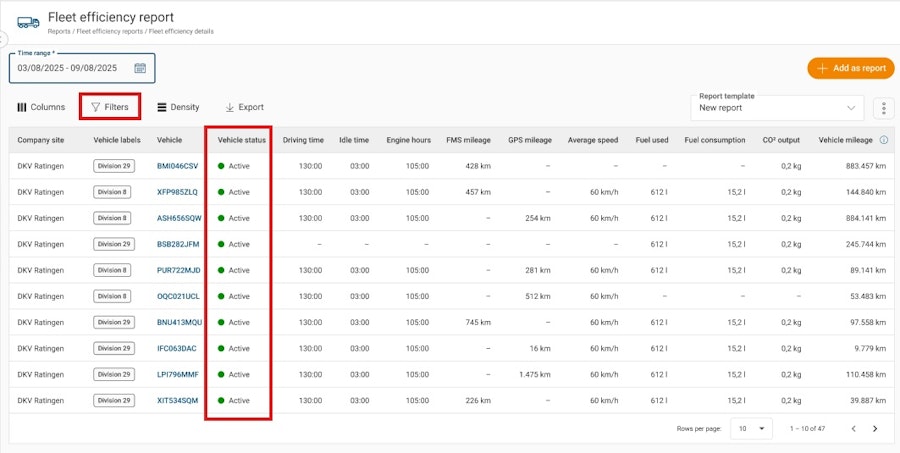Screen dimensions: 900x453
Task: Open Rows per page dropdown
Action: pyautogui.click(x=751, y=428)
